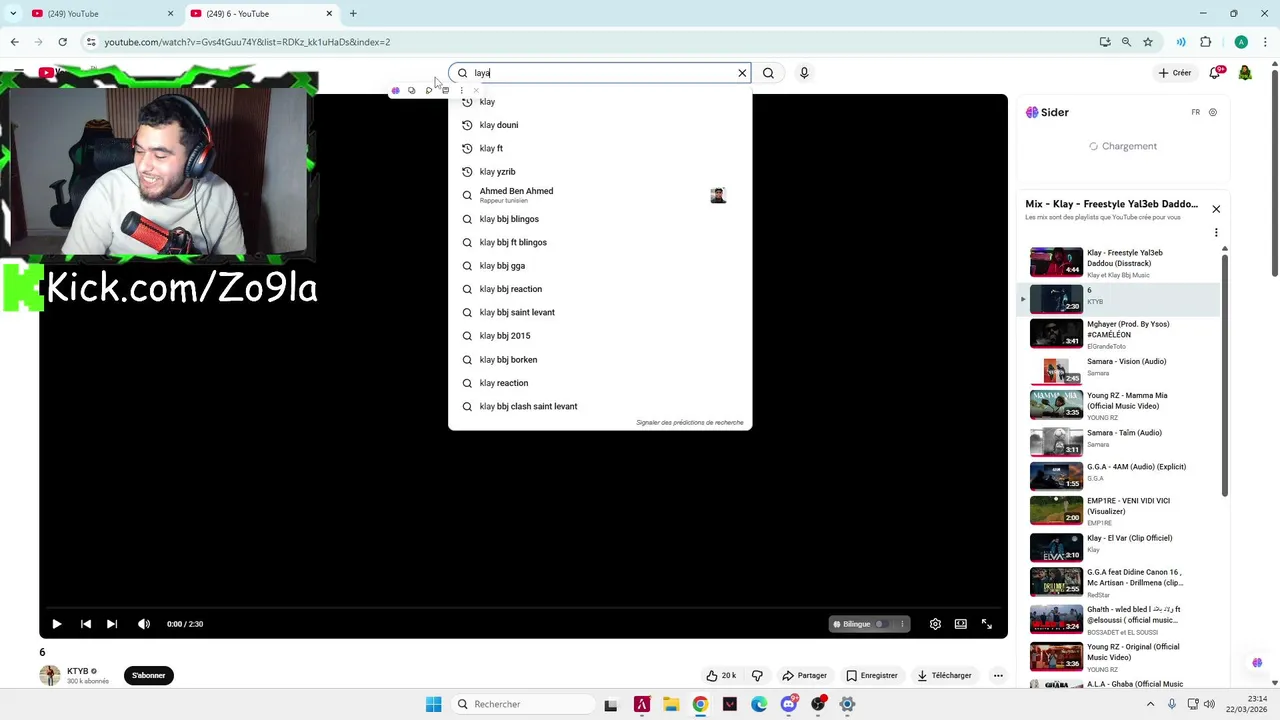
Task: Share the video via Partager
Action: (x=805, y=675)
